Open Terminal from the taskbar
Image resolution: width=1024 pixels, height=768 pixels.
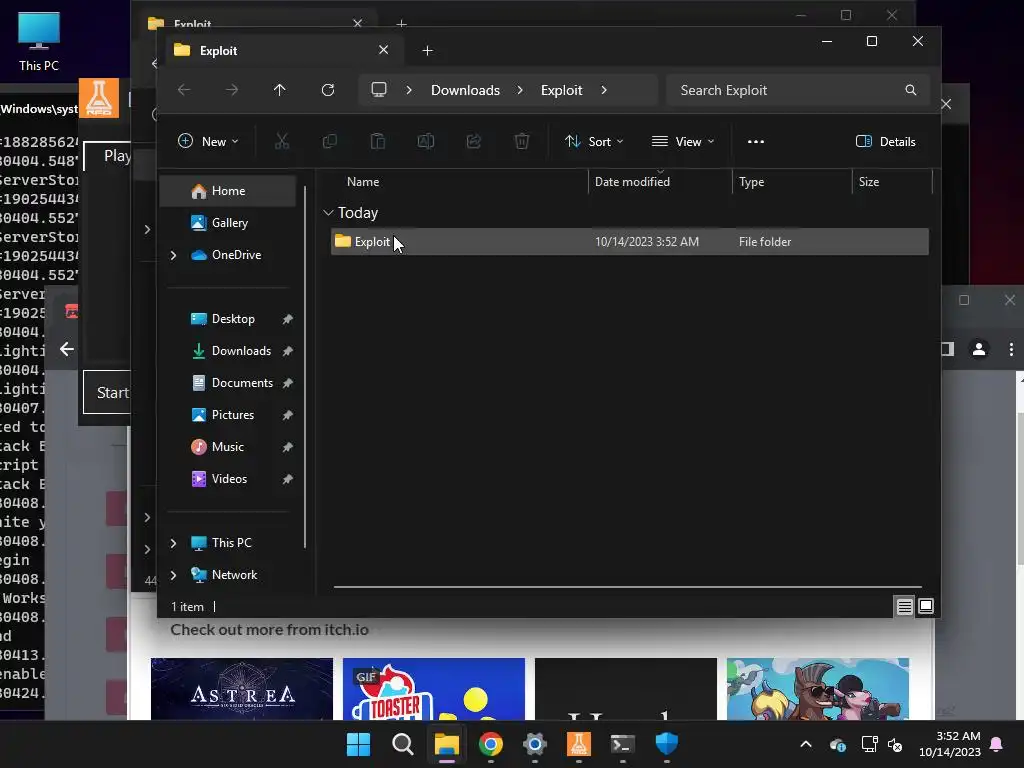tap(622, 744)
